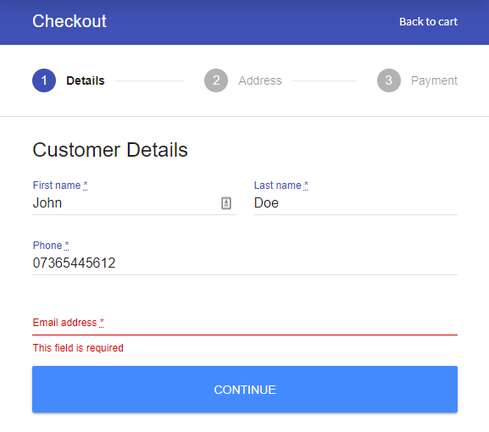Go to the Address step label

point(260,81)
